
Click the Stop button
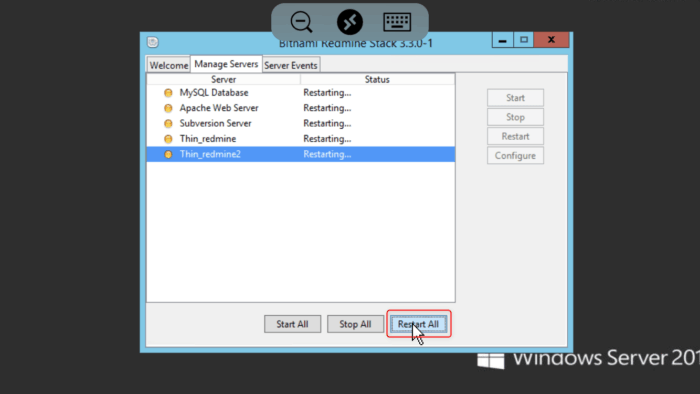coord(515,117)
